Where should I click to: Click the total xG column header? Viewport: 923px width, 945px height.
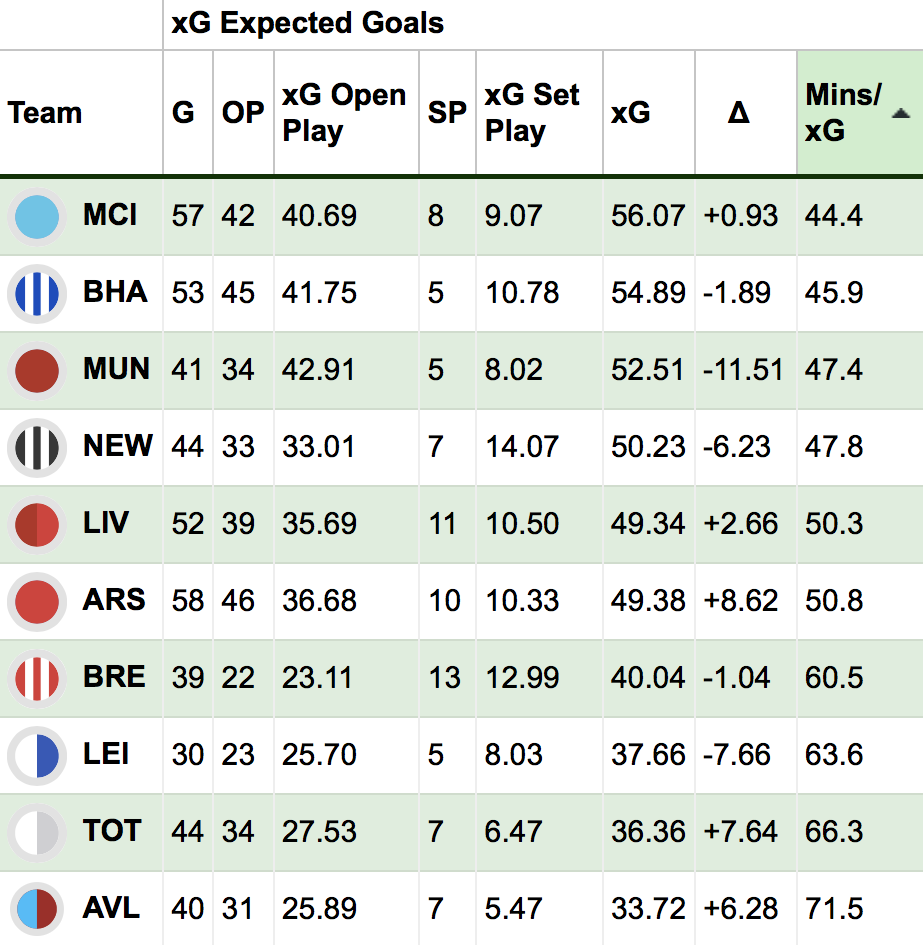631,113
